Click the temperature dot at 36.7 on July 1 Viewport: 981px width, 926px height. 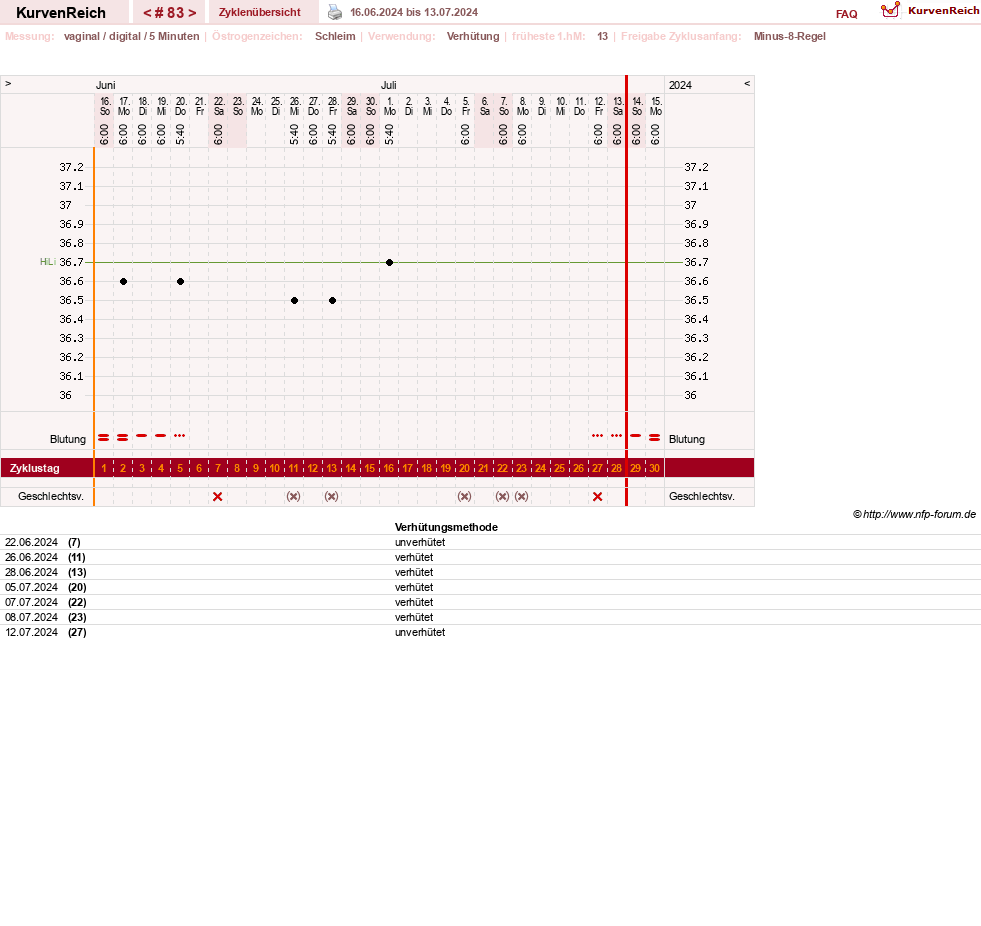pyautogui.click(x=389, y=262)
